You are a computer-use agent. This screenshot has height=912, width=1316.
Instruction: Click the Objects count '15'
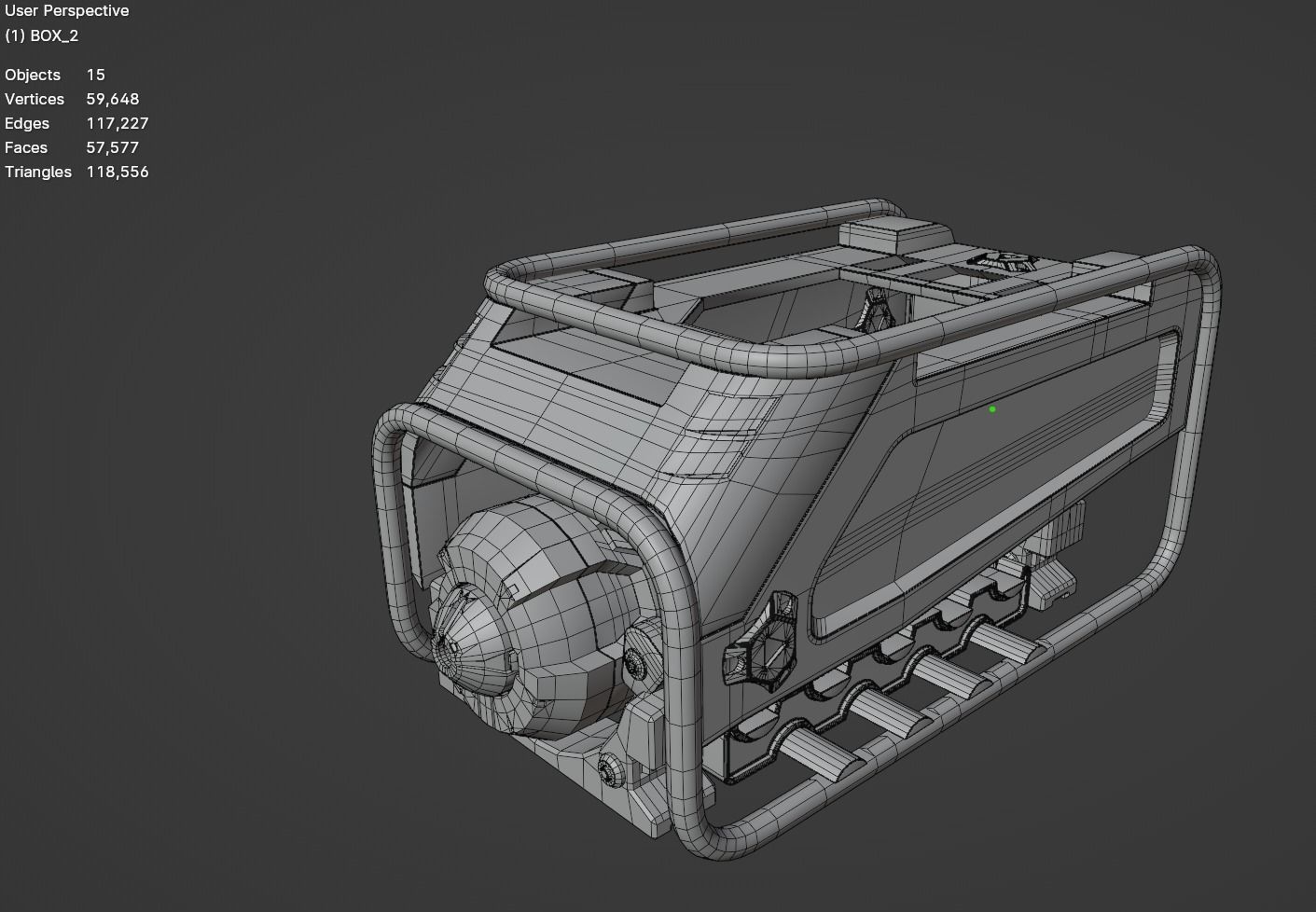95,75
